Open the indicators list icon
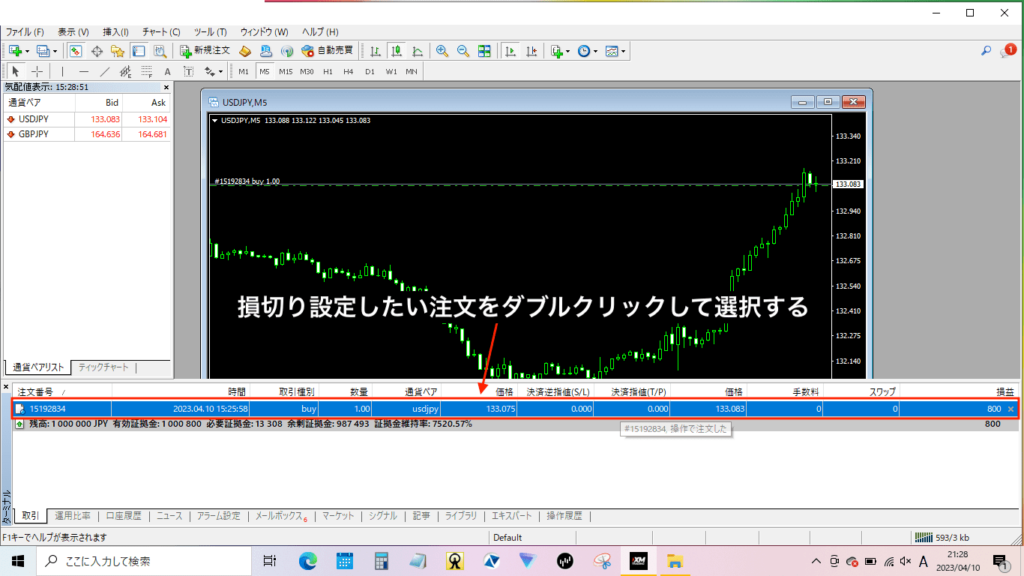1024x576 pixels. tap(556, 51)
